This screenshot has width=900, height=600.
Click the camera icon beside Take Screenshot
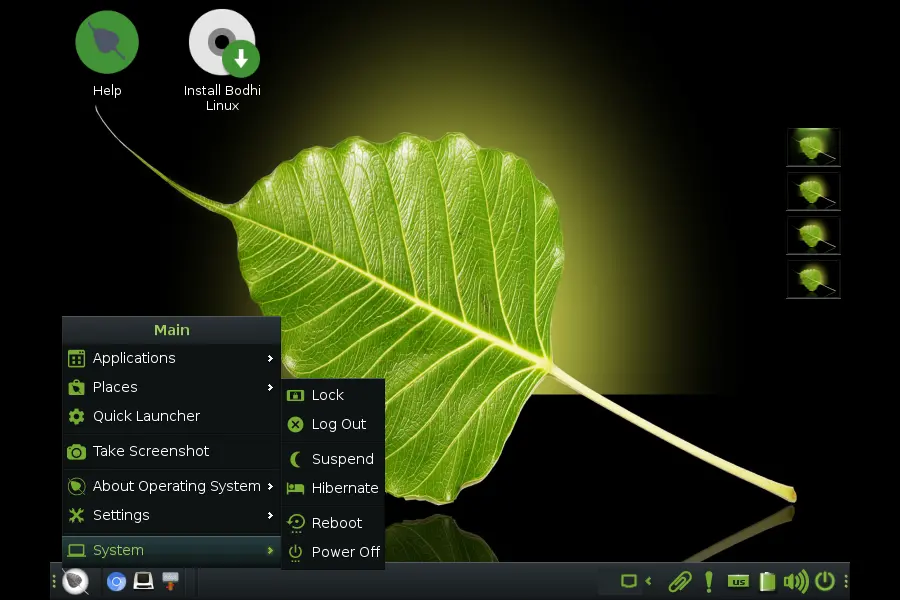coord(76,452)
